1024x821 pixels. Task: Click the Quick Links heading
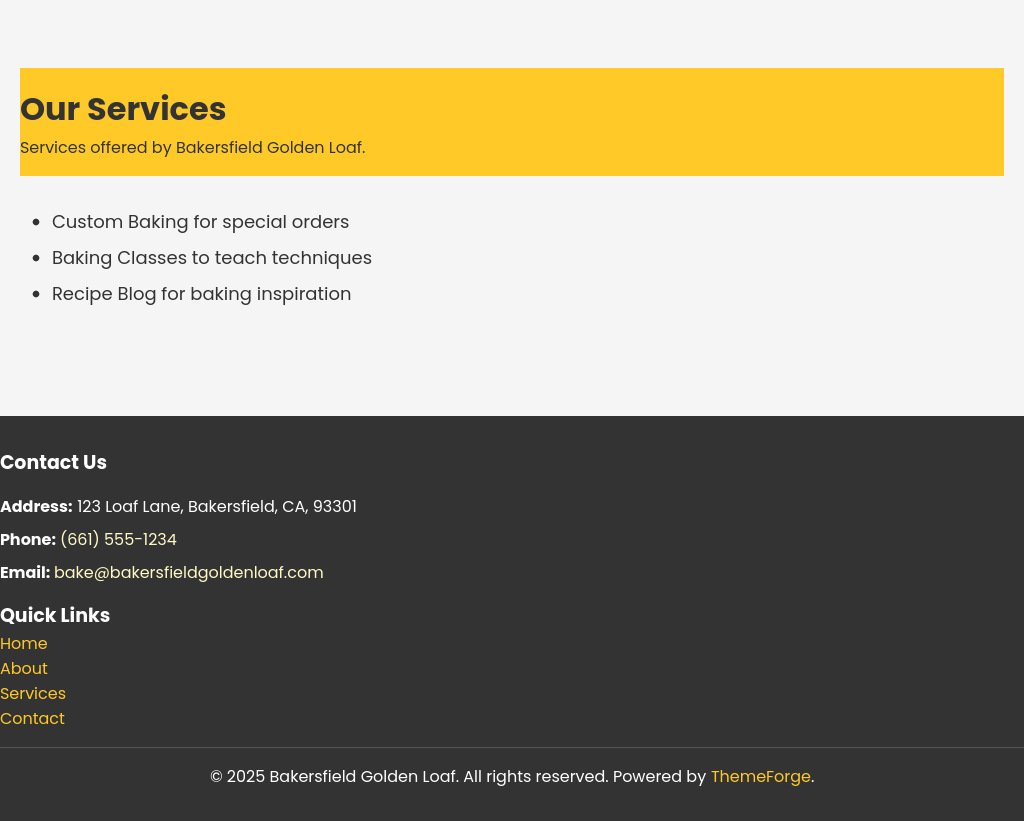(55, 616)
